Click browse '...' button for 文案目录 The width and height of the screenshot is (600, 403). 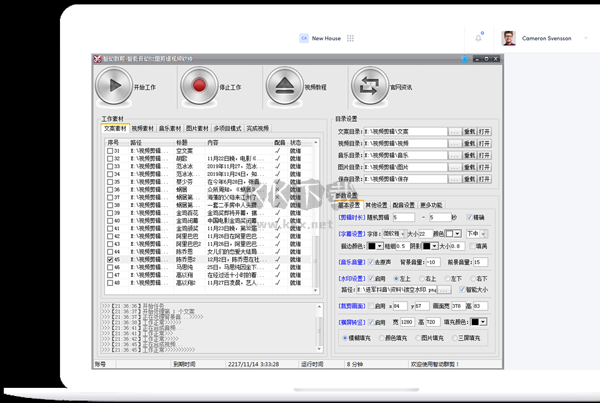tap(455, 131)
